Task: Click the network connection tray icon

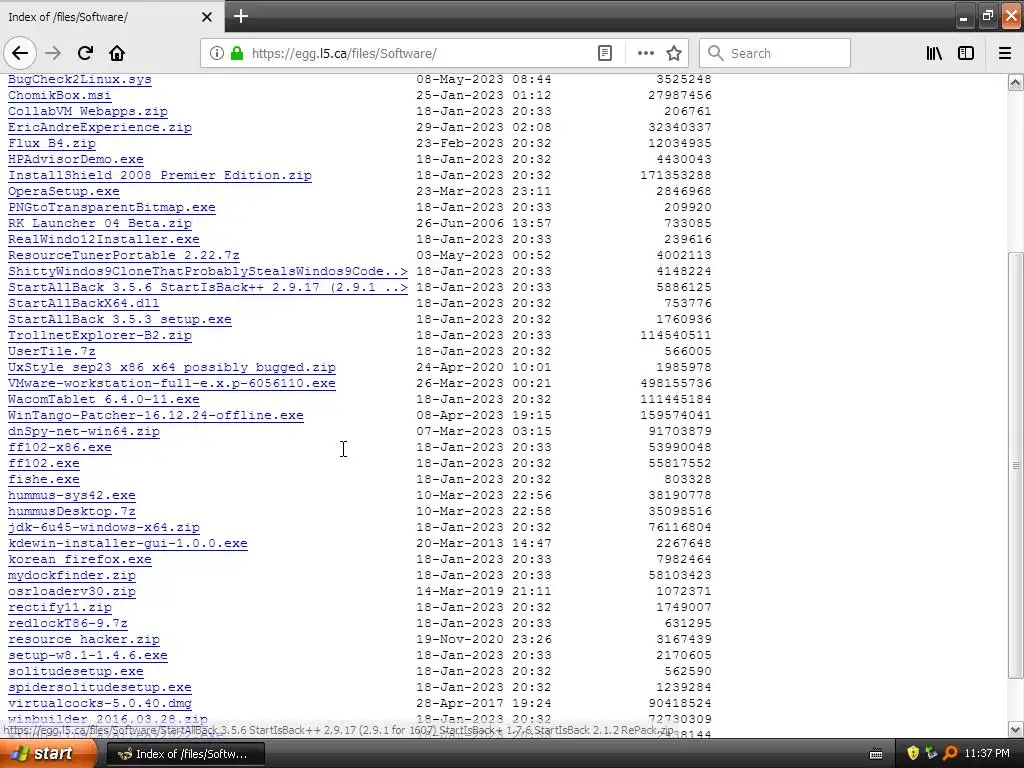Action: tap(931, 754)
